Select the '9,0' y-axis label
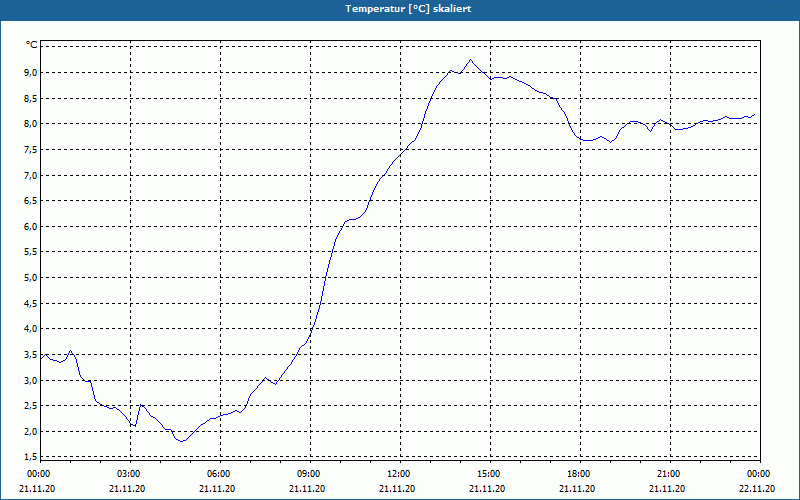 pyautogui.click(x=32, y=72)
